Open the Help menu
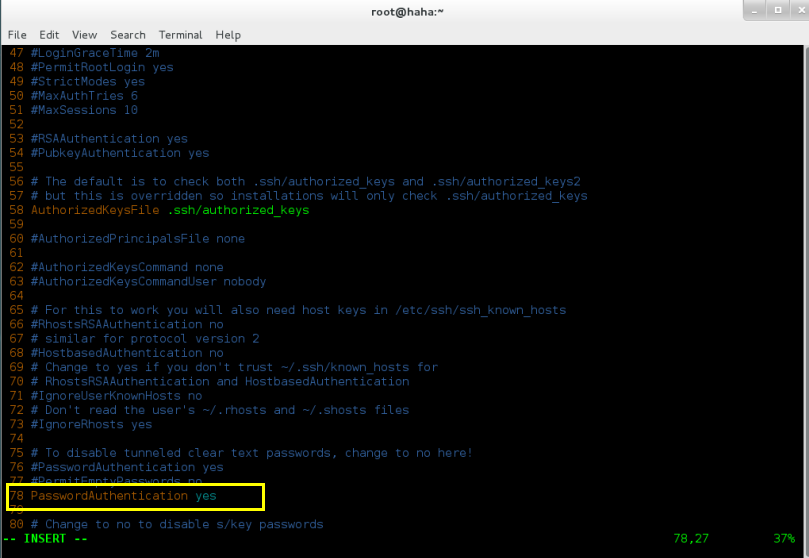 [228, 35]
